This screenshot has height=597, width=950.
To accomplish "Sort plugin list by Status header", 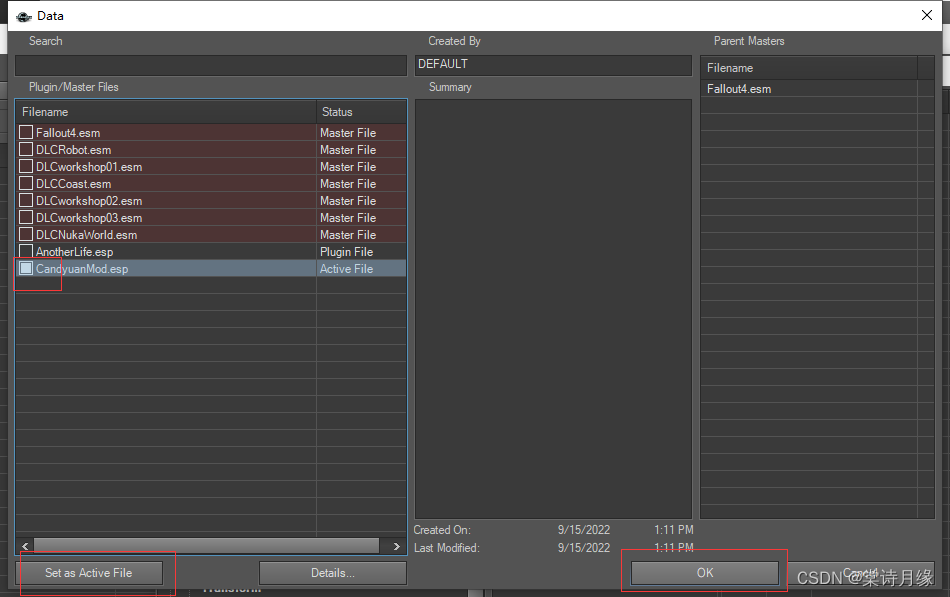I will (x=361, y=112).
